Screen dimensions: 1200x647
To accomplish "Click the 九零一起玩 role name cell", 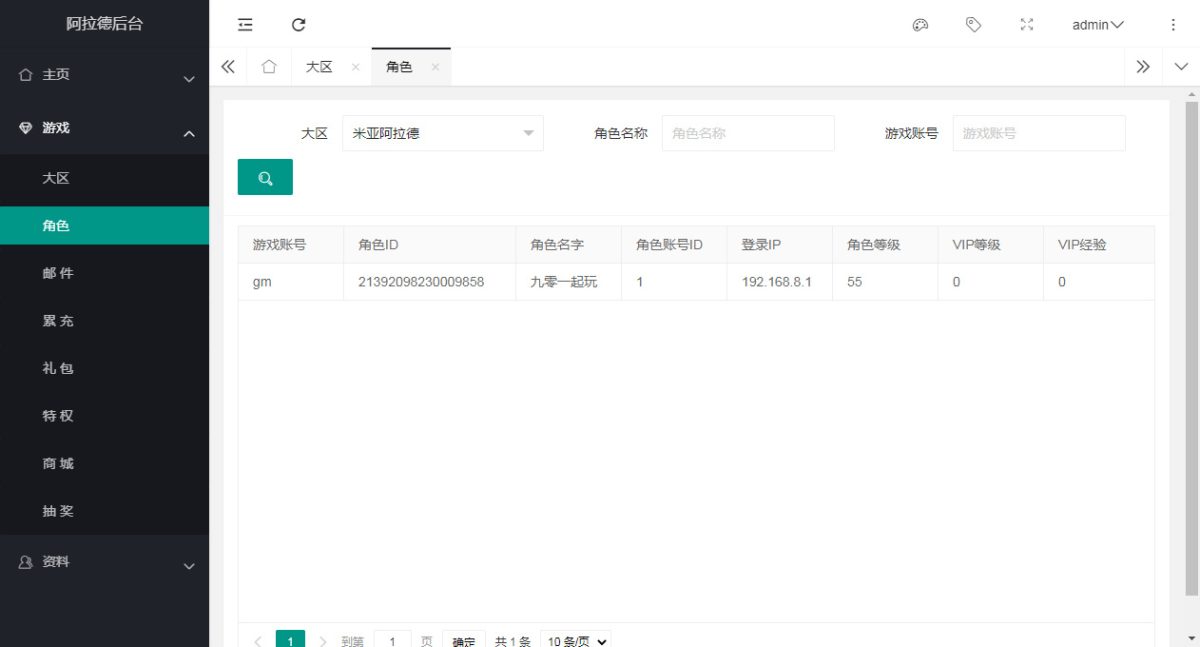I will coord(569,282).
